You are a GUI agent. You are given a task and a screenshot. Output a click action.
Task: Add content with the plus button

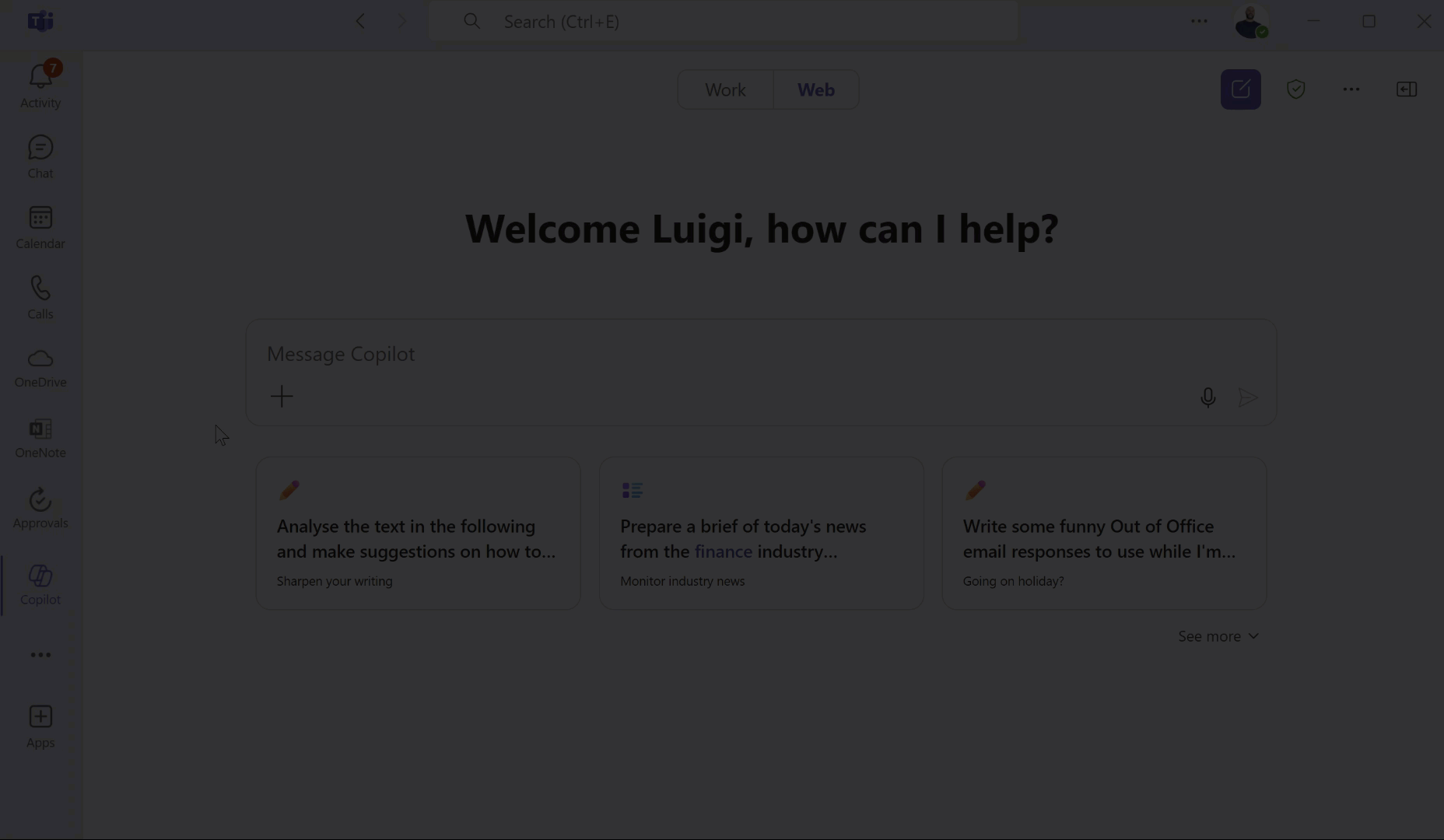click(x=282, y=397)
